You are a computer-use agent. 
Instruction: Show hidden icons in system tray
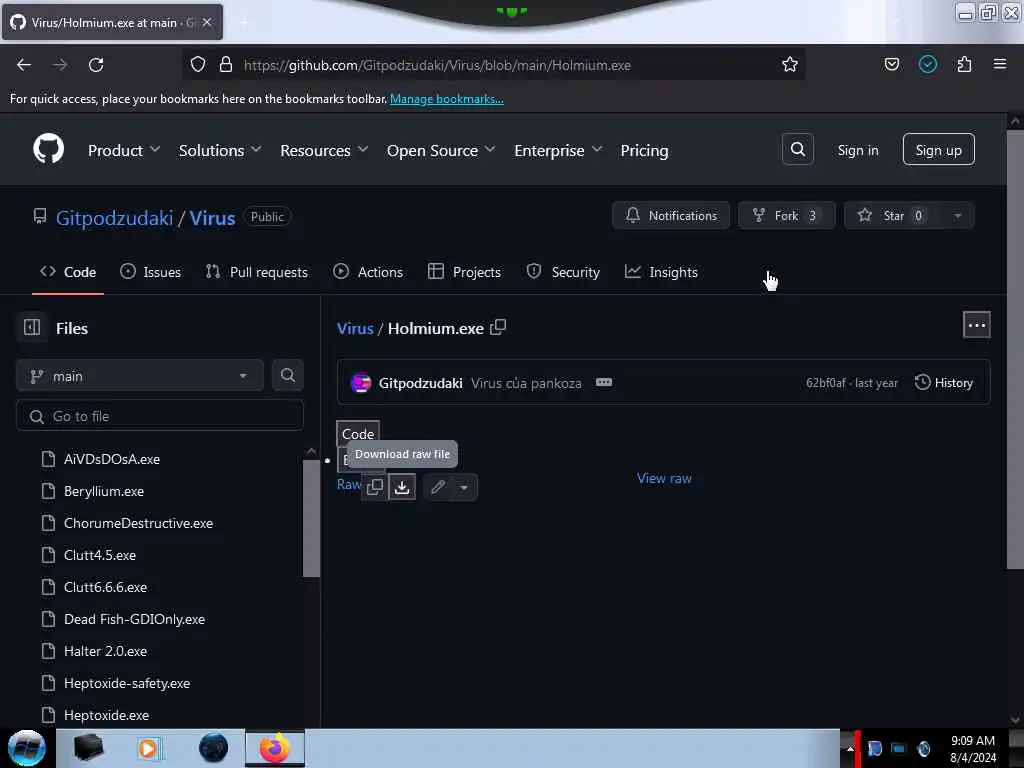pos(850,748)
